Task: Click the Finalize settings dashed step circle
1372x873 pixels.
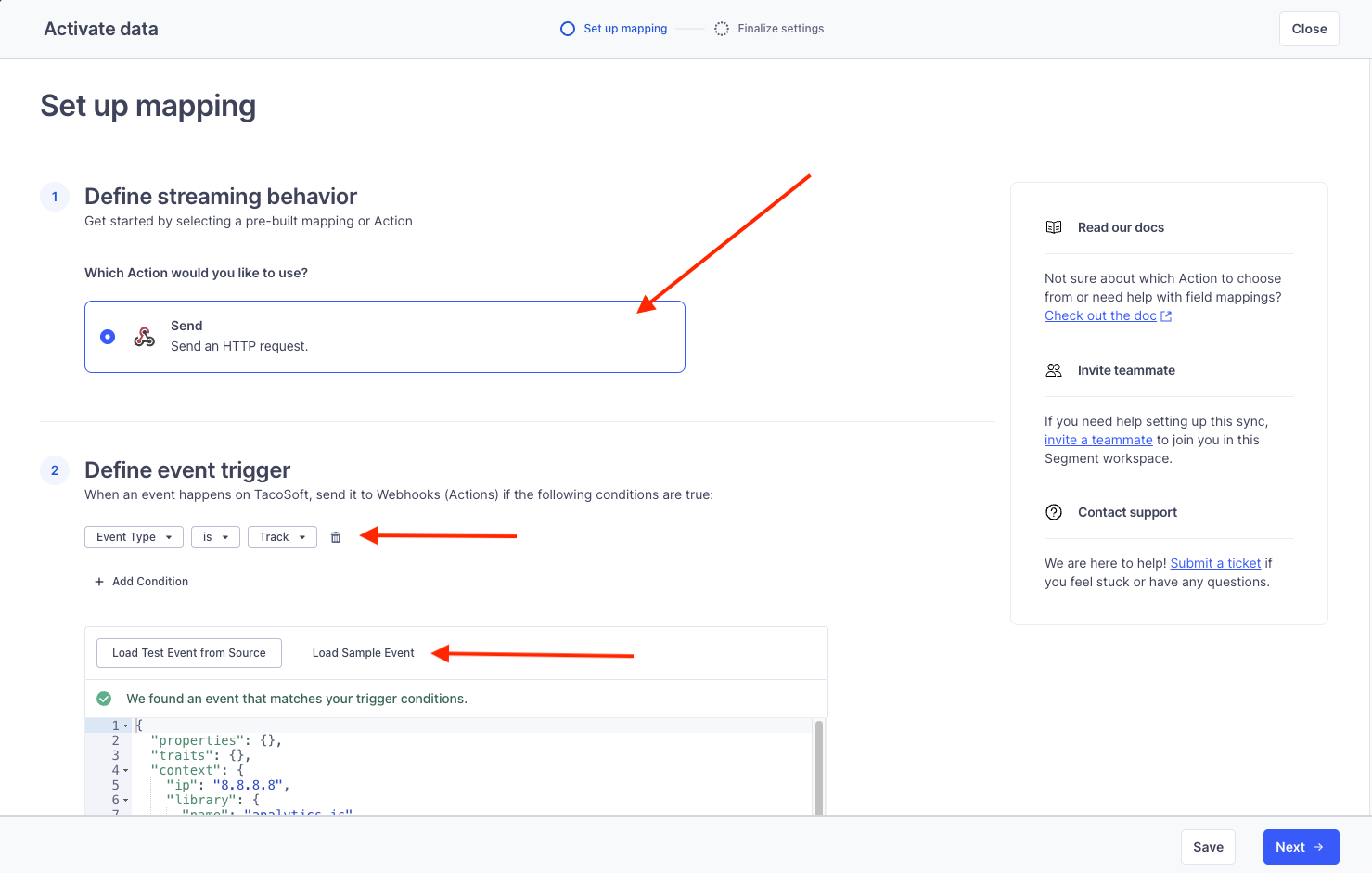Action: click(722, 28)
